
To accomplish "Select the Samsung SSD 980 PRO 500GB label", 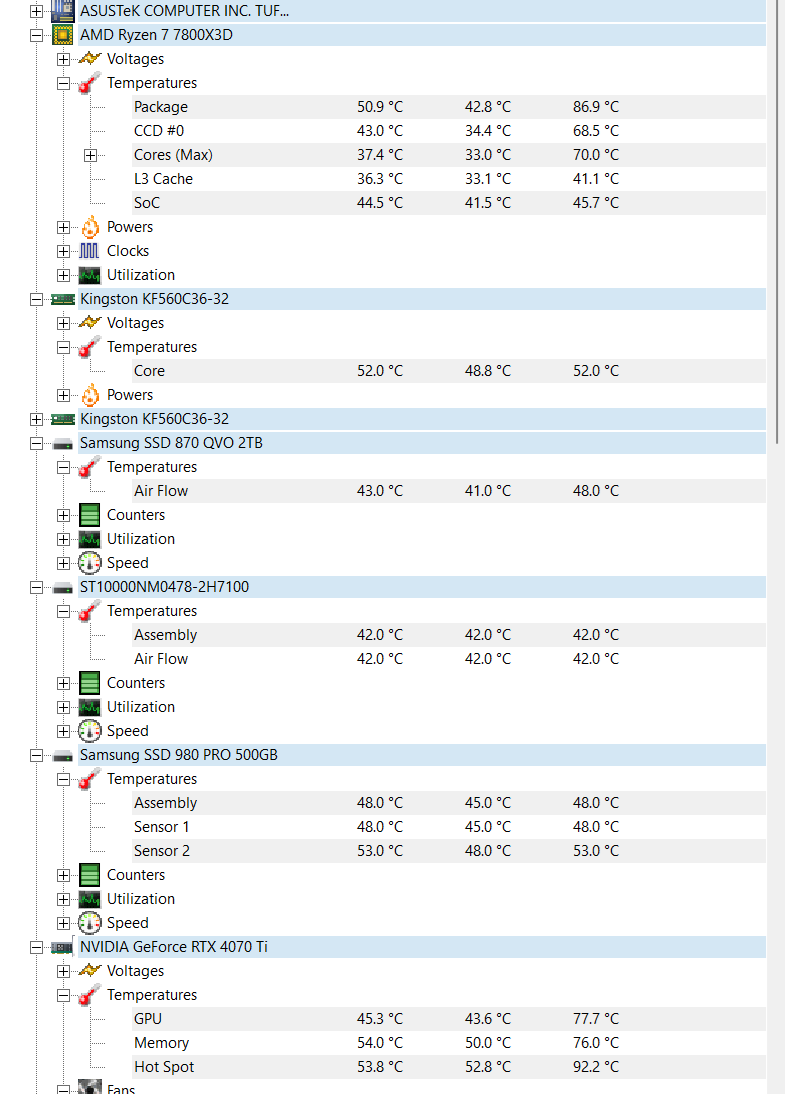I will pyautogui.click(x=179, y=755).
